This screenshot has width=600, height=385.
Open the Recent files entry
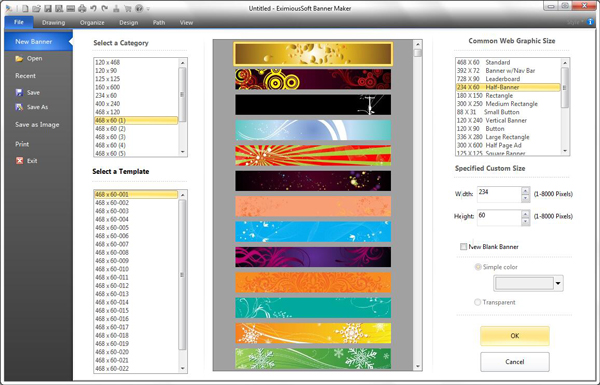point(25,76)
